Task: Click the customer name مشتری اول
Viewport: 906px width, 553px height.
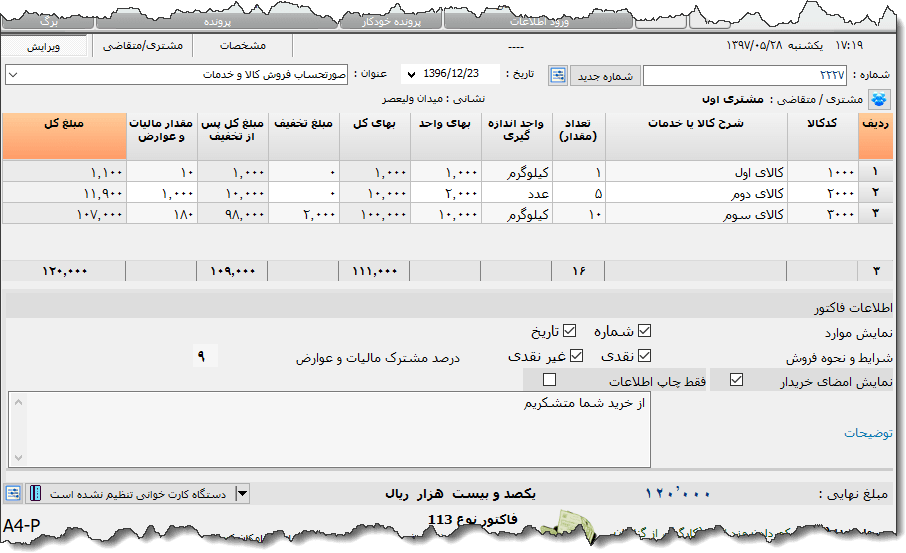Action: click(733, 99)
